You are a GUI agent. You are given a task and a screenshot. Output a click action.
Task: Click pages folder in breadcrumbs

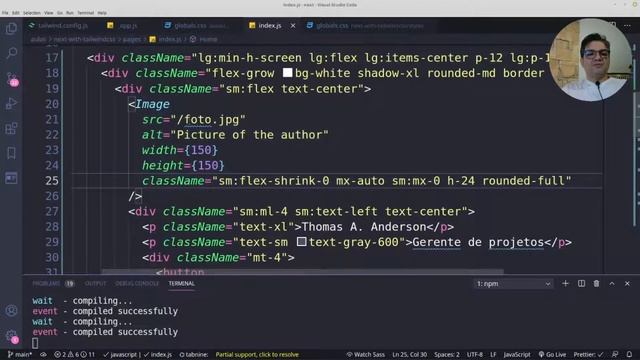[132, 40]
